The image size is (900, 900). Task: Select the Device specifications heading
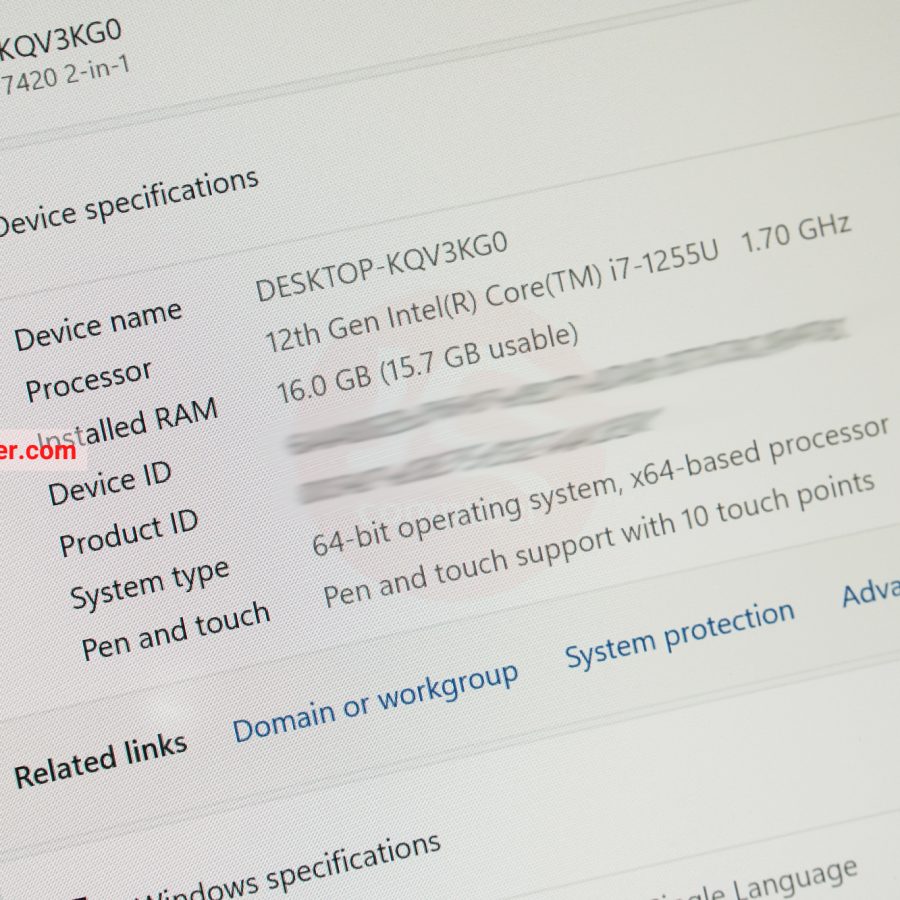(127, 202)
